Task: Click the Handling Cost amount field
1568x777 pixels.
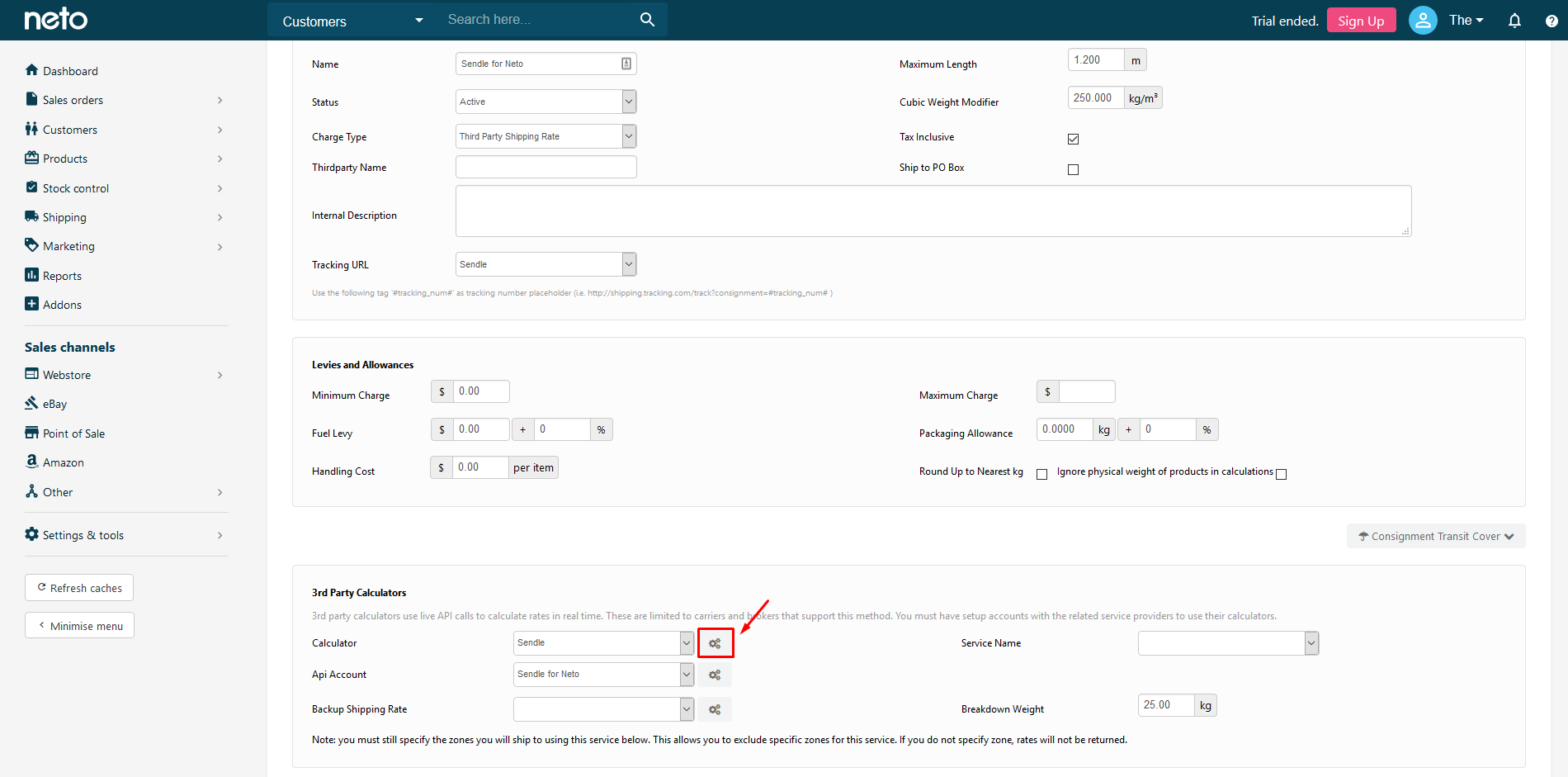Action: point(480,467)
